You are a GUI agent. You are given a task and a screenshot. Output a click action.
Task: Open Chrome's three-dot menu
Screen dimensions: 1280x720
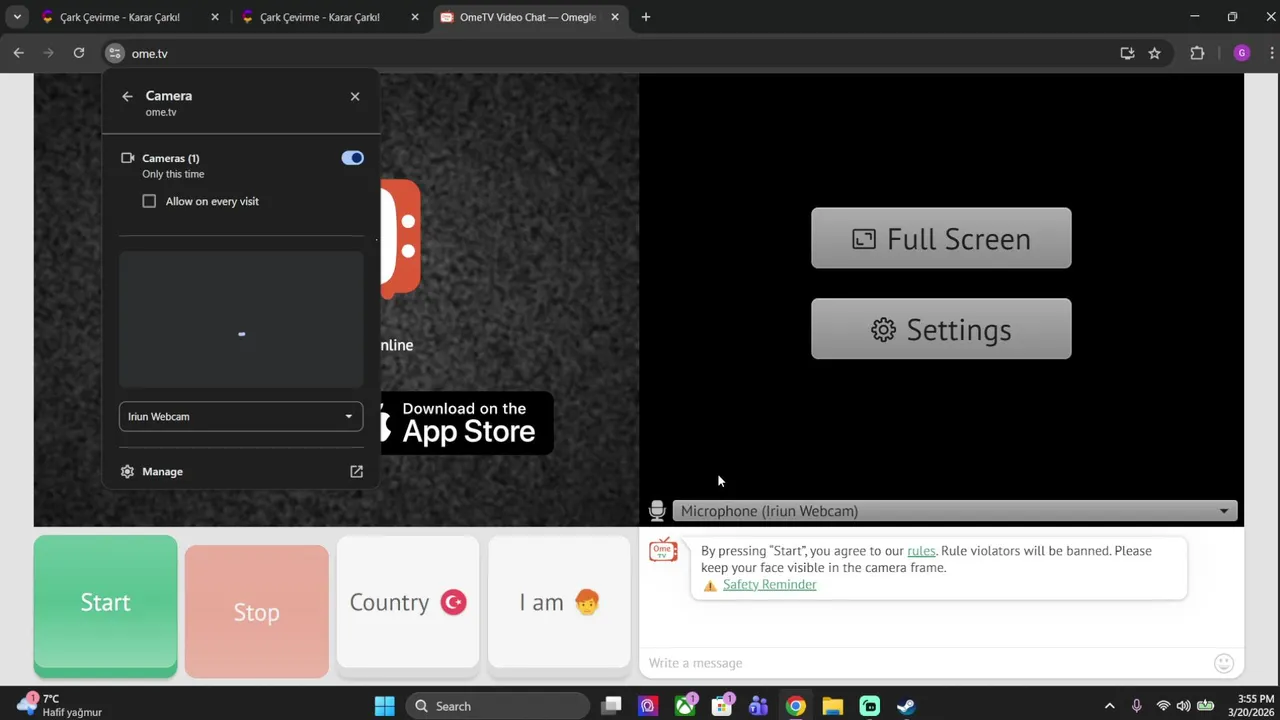pos(1270,53)
